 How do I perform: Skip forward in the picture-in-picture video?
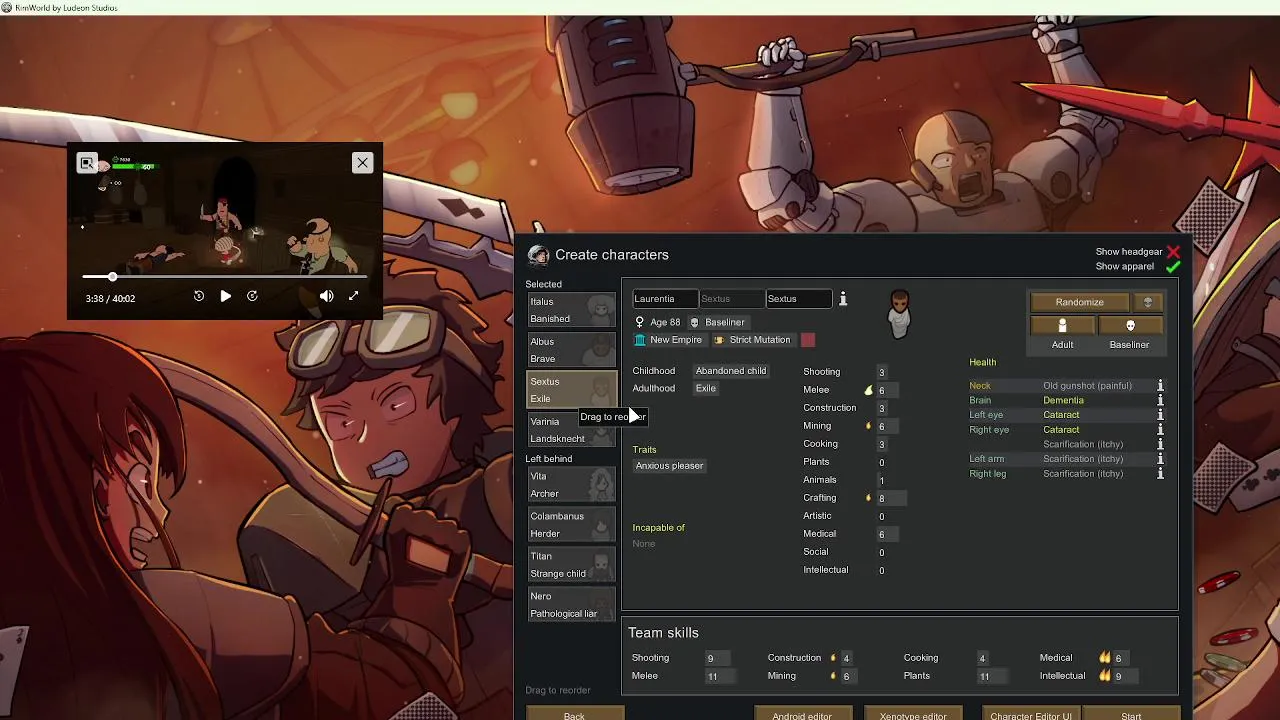tap(252, 296)
